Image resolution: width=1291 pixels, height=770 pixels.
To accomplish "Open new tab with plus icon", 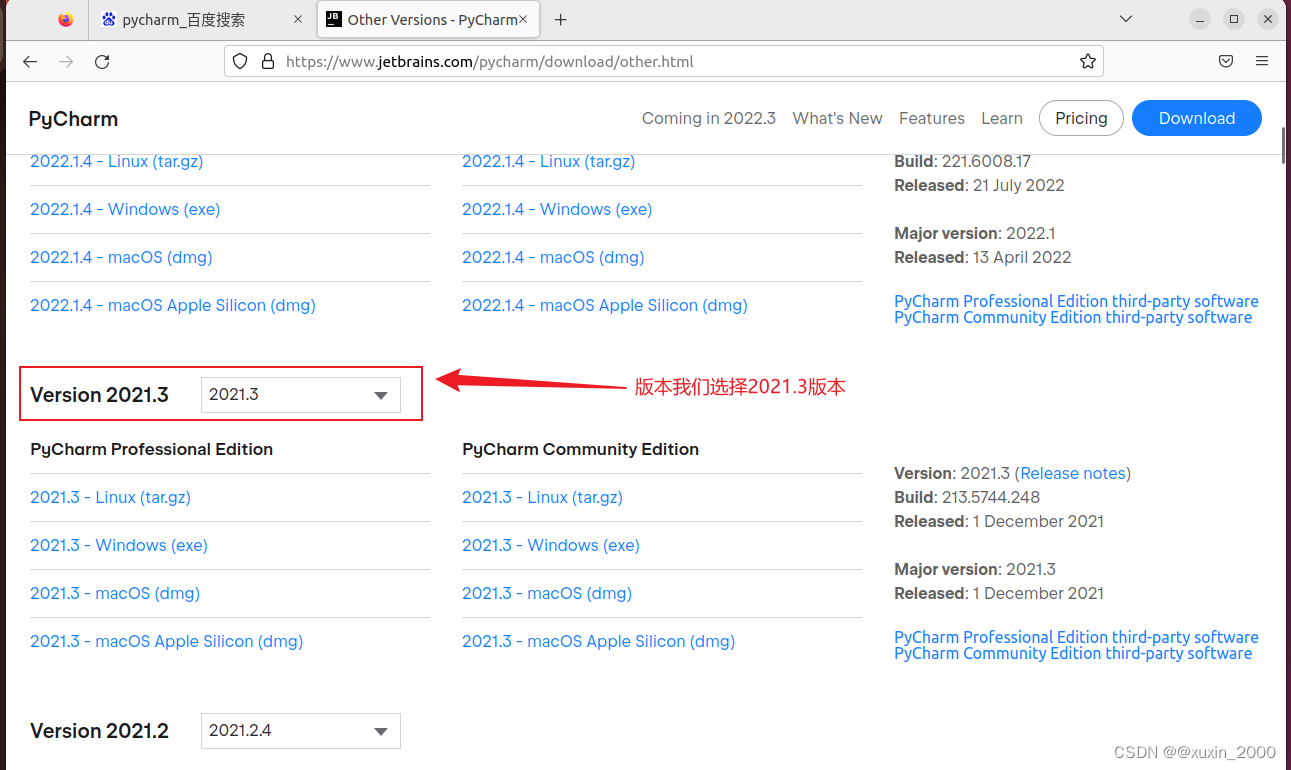I will 561,20.
